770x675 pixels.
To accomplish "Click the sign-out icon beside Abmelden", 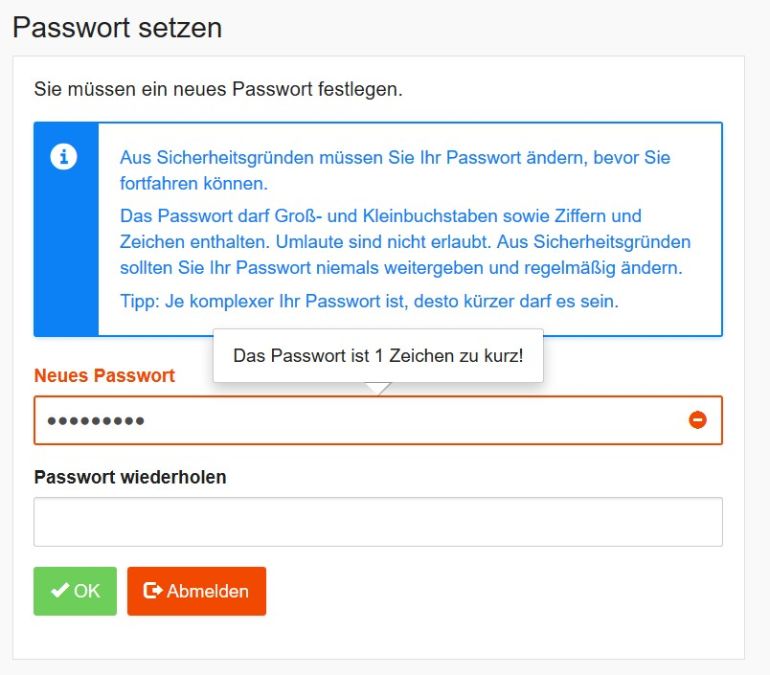I will [x=153, y=591].
